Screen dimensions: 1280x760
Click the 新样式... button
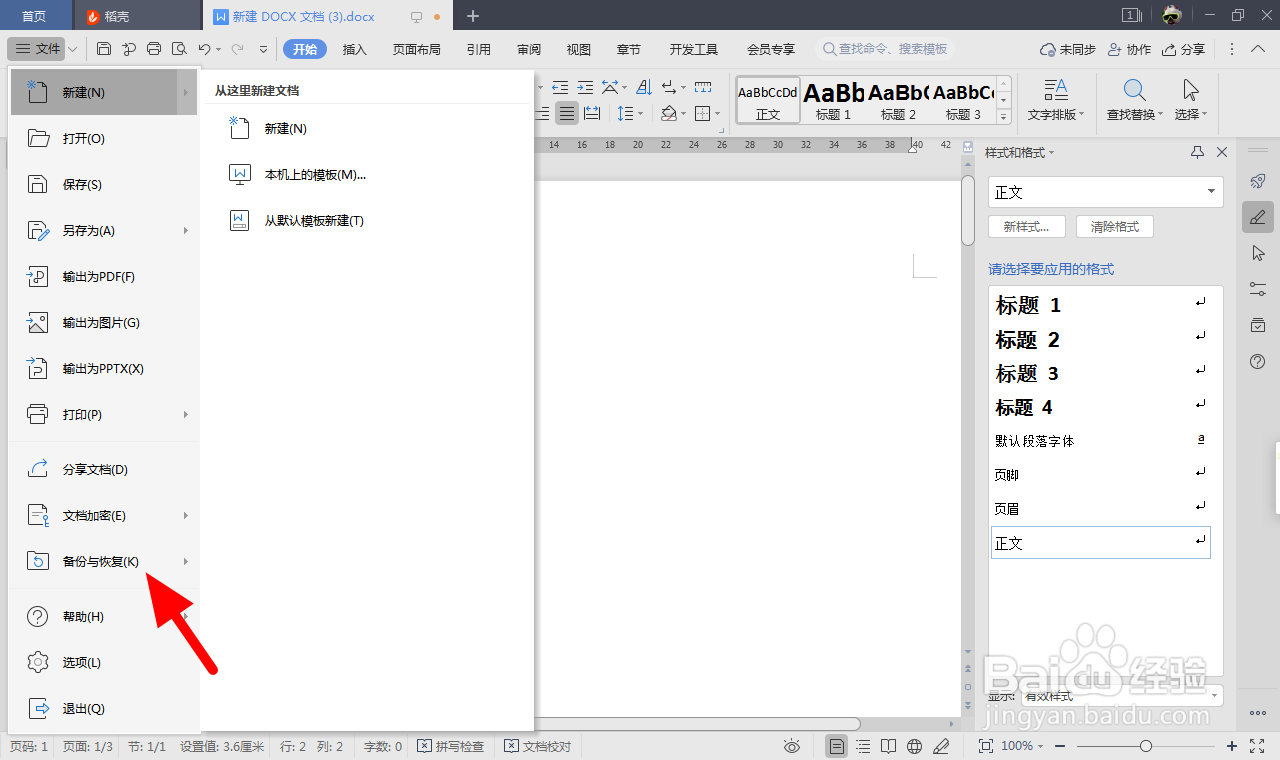click(1027, 227)
